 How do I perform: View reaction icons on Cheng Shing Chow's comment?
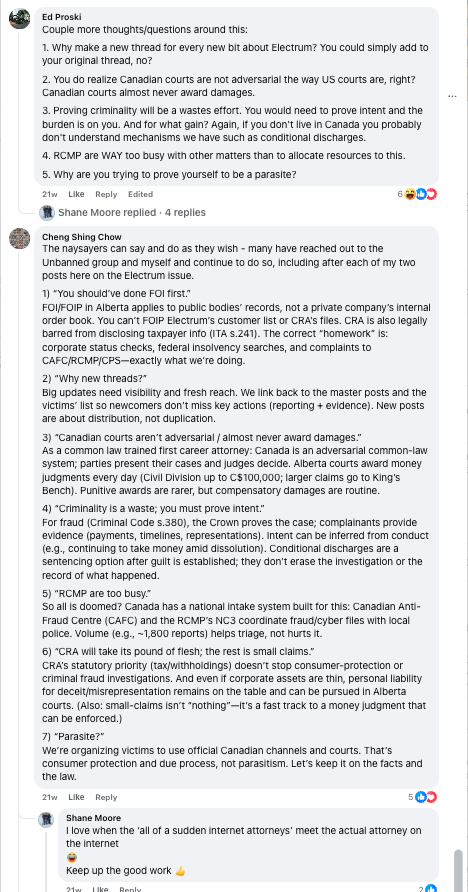(x=425, y=797)
